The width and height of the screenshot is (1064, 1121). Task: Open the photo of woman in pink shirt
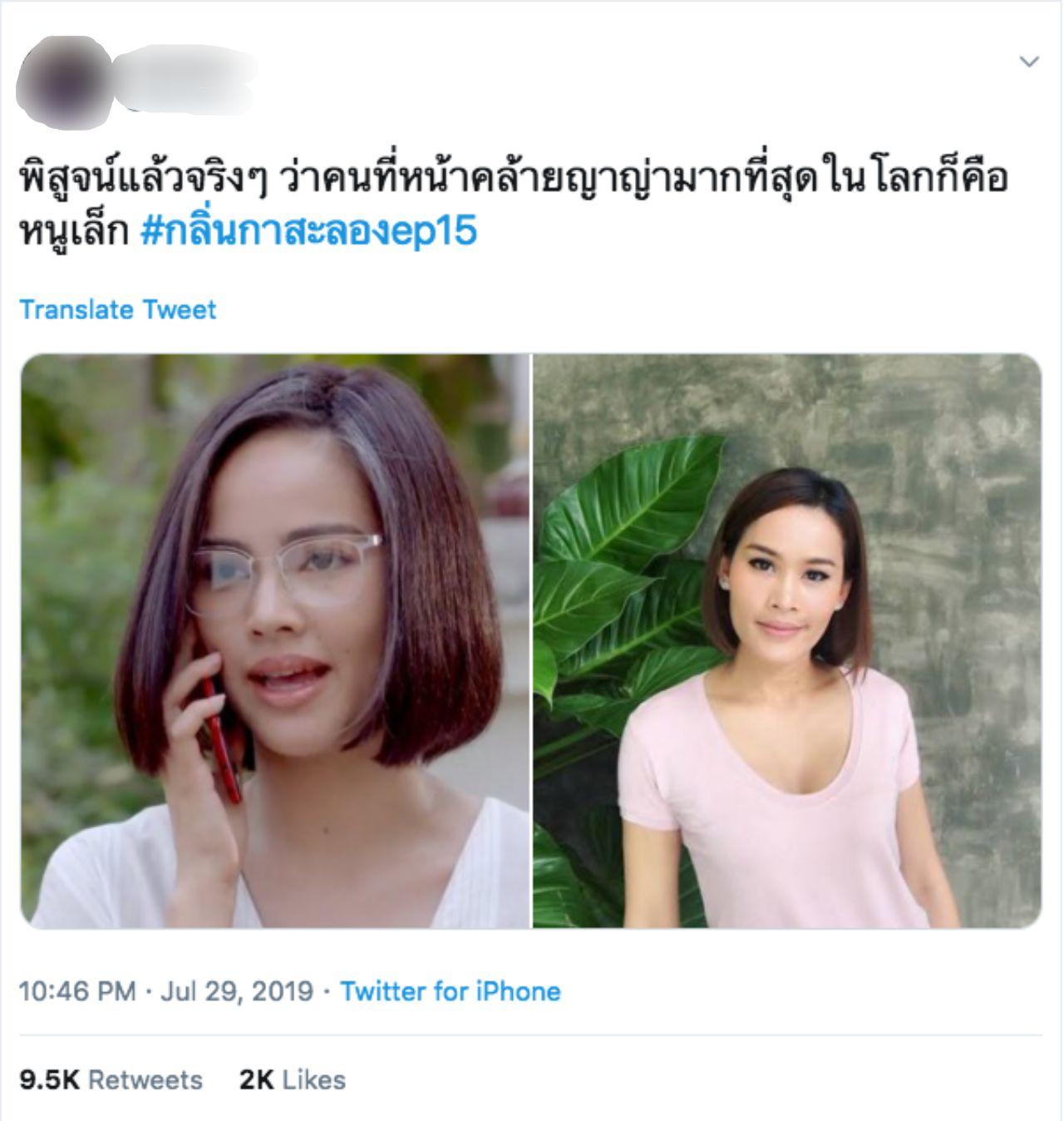point(787,640)
